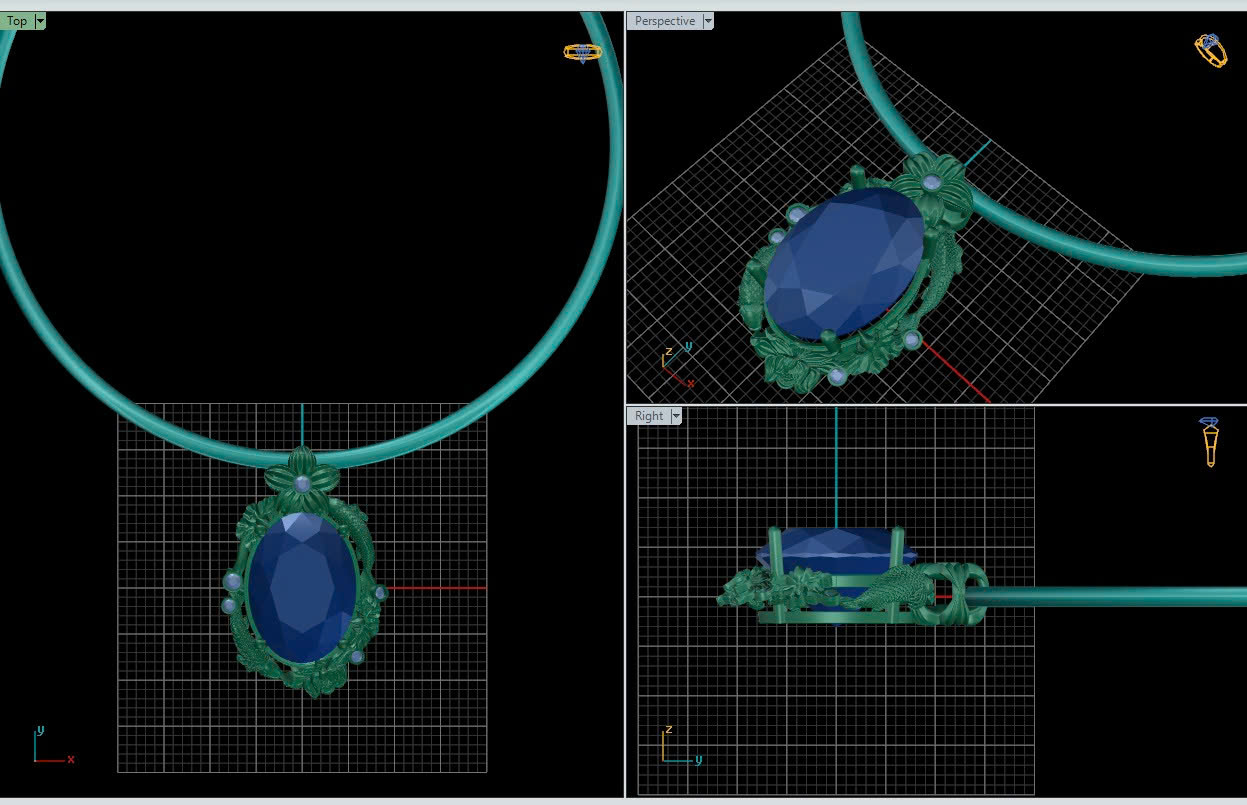This screenshot has height=805, width=1247.
Task: Open the Perspective viewport dropdown arrow
Action: pos(708,21)
